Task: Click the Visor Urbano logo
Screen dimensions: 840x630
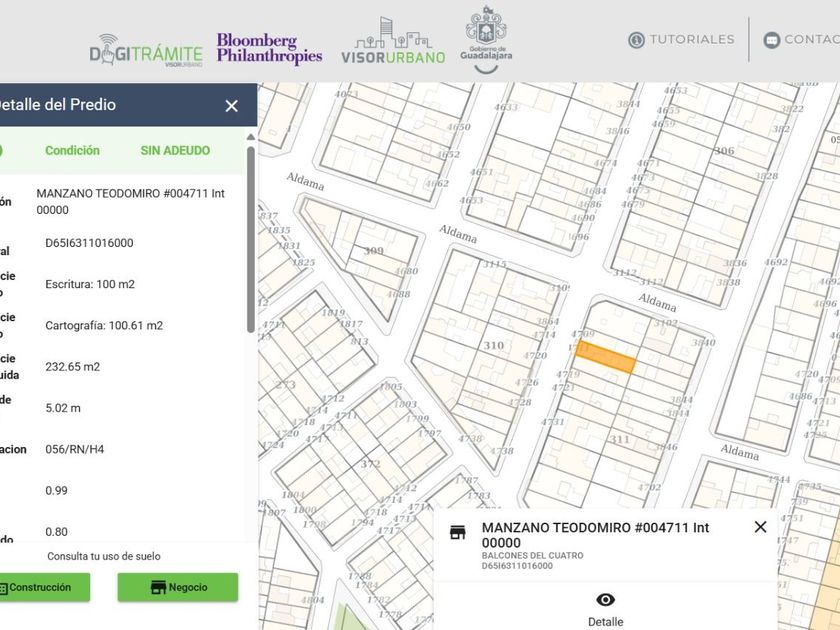Action: point(393,42)
